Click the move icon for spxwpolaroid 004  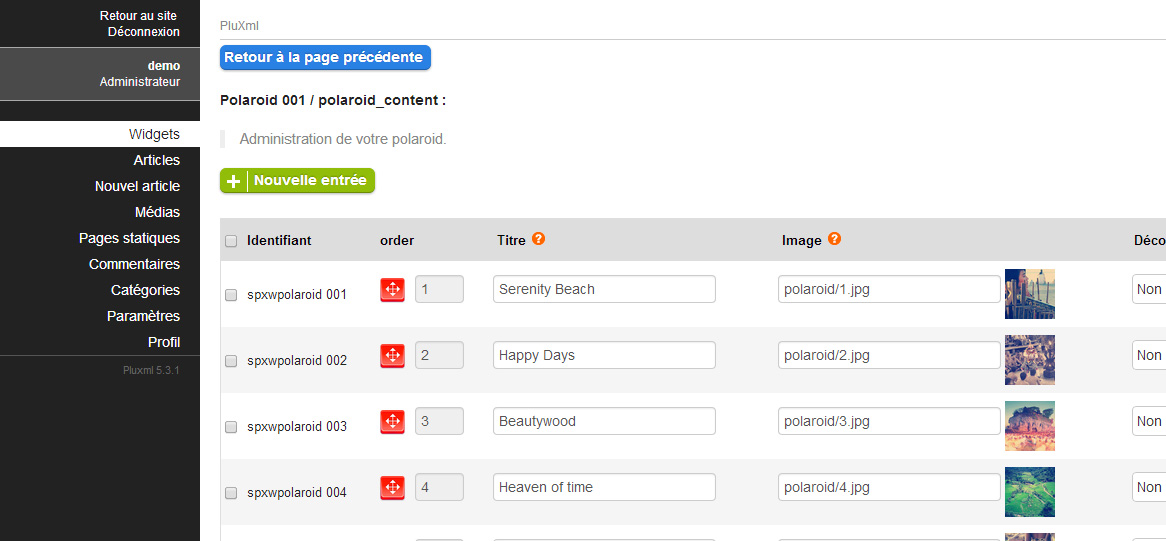[x=392, y=487]
